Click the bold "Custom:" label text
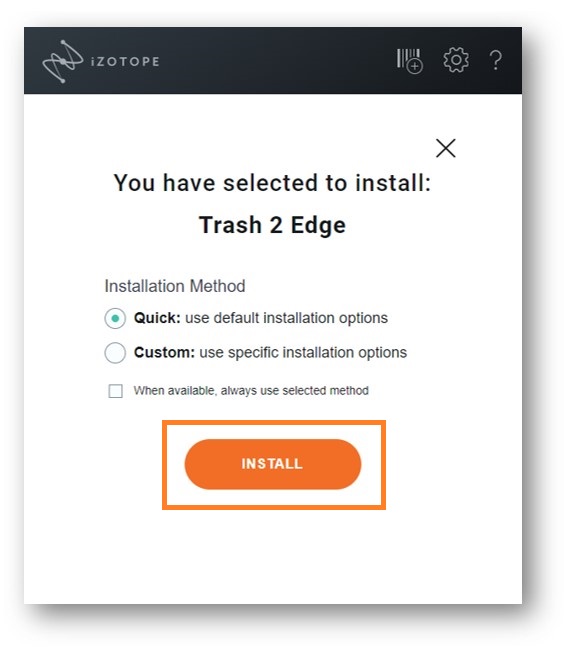Screen dimensions: 578x656 tap(164, 352)
